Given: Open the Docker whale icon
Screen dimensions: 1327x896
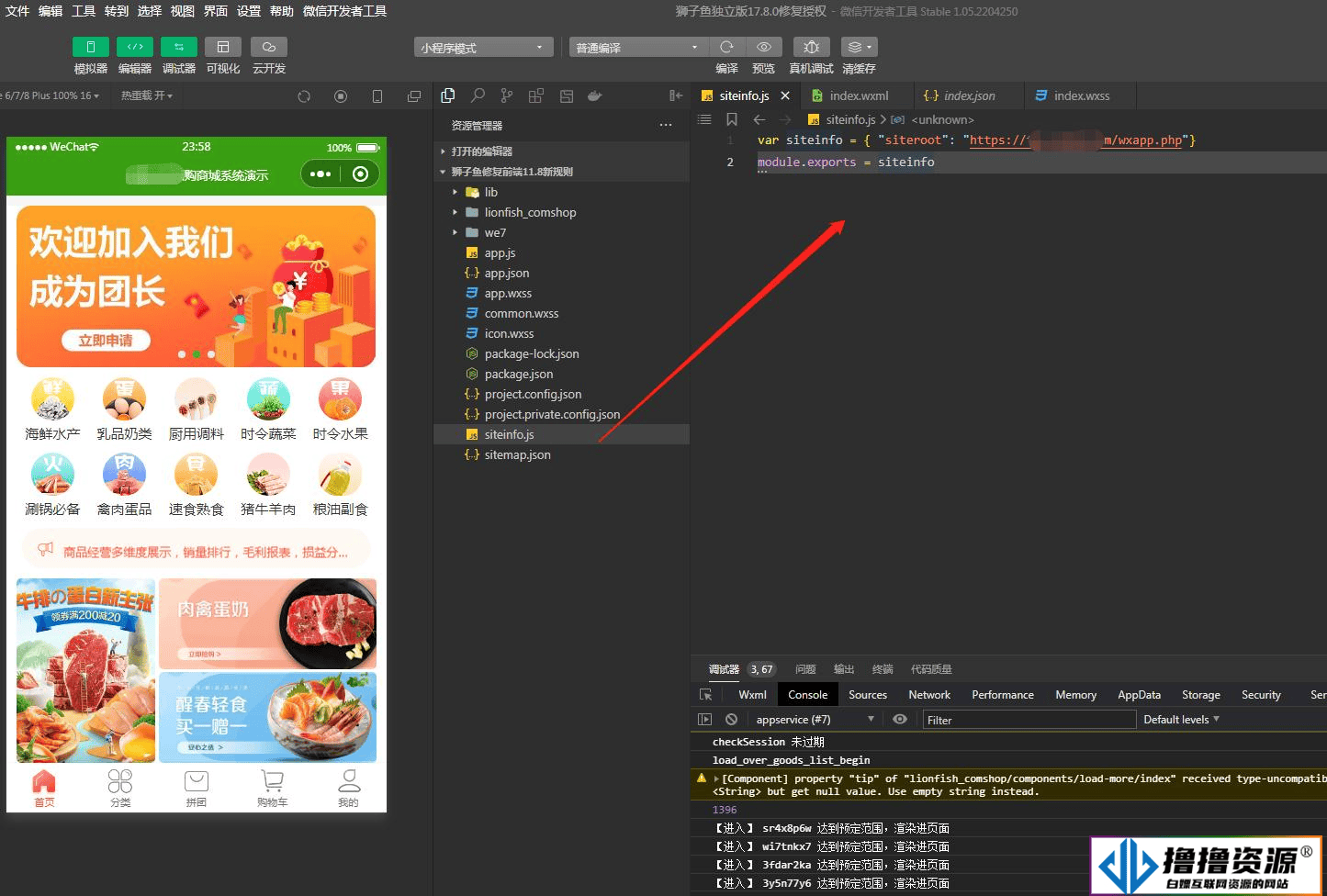Looking at the screenshot, I should click(595, 95).
